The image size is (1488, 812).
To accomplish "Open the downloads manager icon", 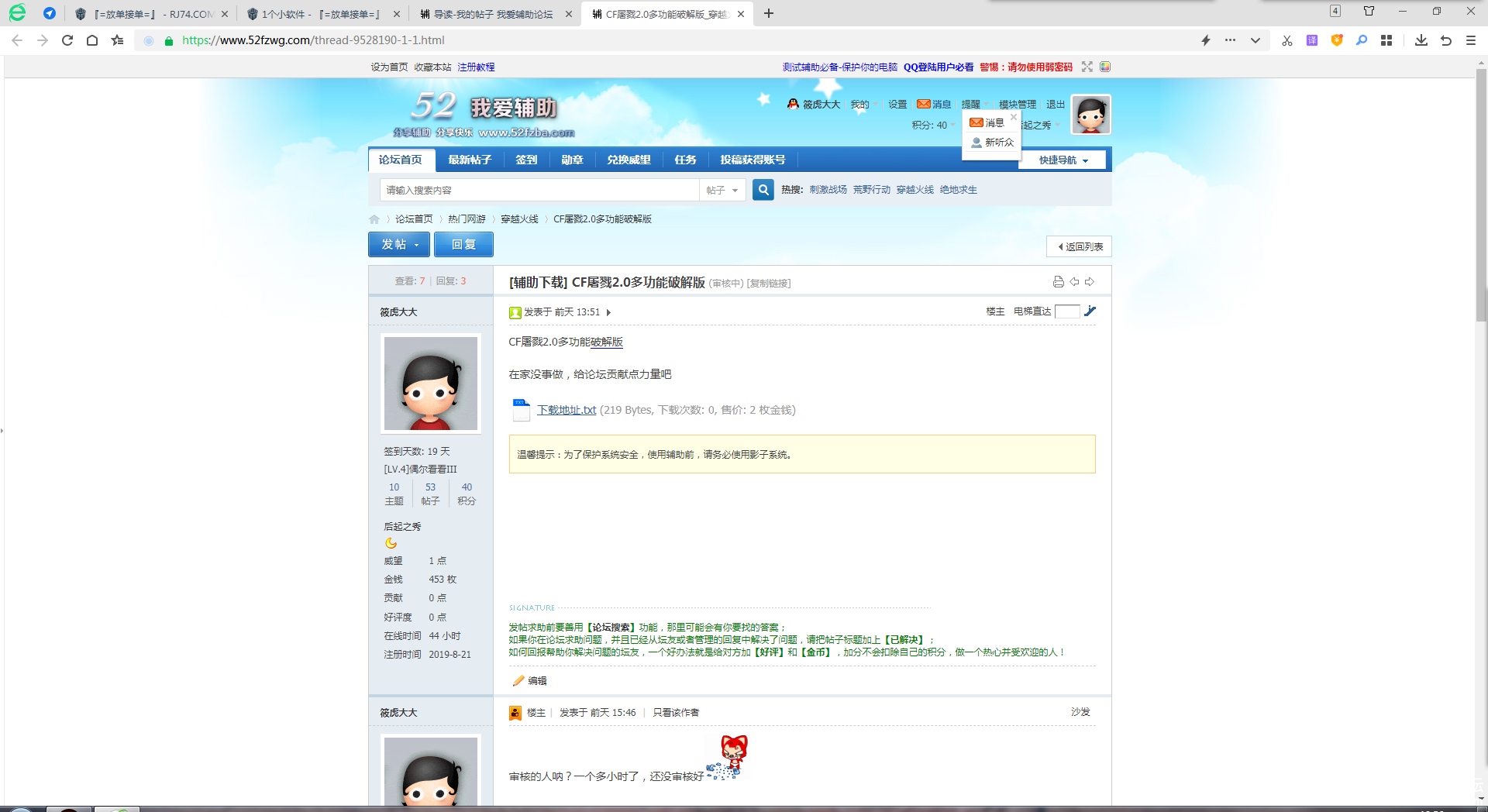I will [x=1421, y=40].
